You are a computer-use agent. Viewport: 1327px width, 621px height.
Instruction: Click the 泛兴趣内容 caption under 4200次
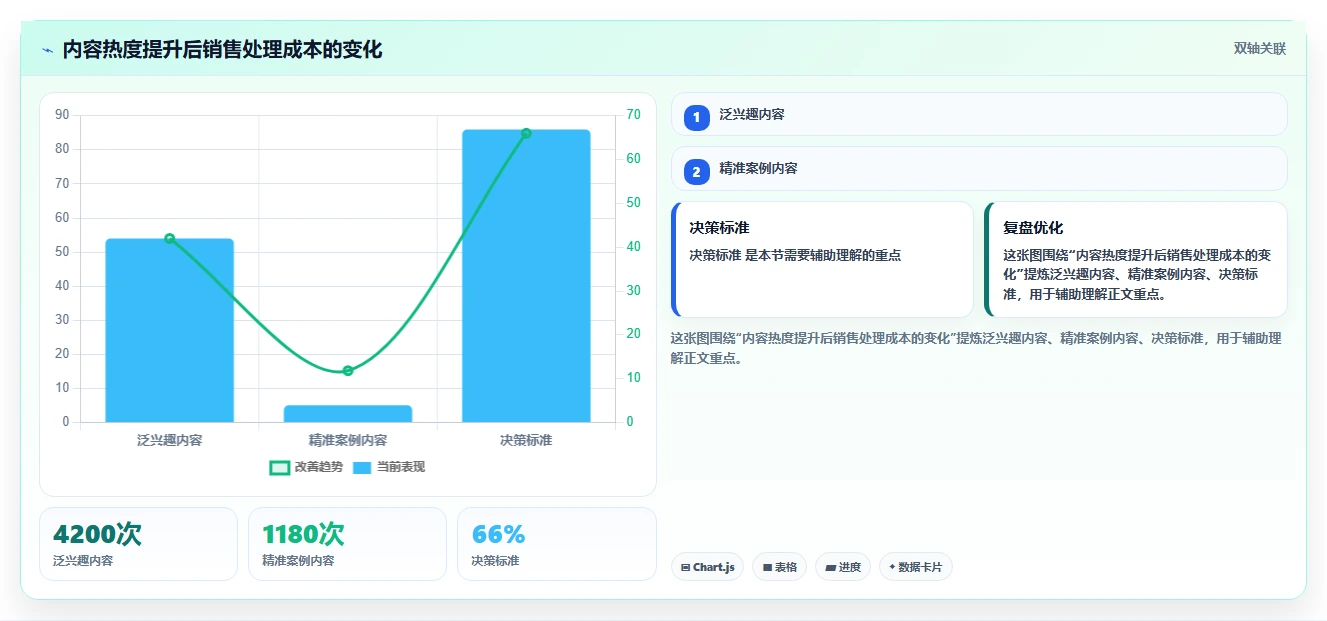click(83, 561)
